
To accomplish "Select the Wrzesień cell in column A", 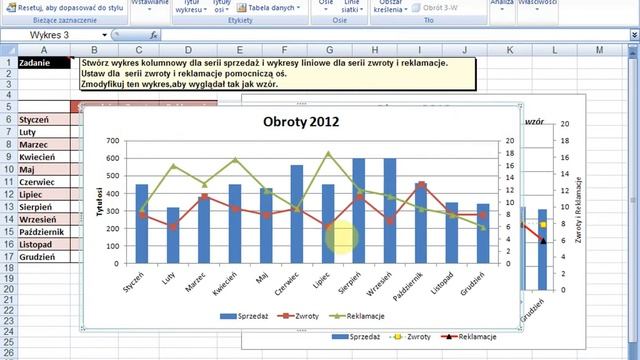I will pyautogui.click(x=44, y=220).
